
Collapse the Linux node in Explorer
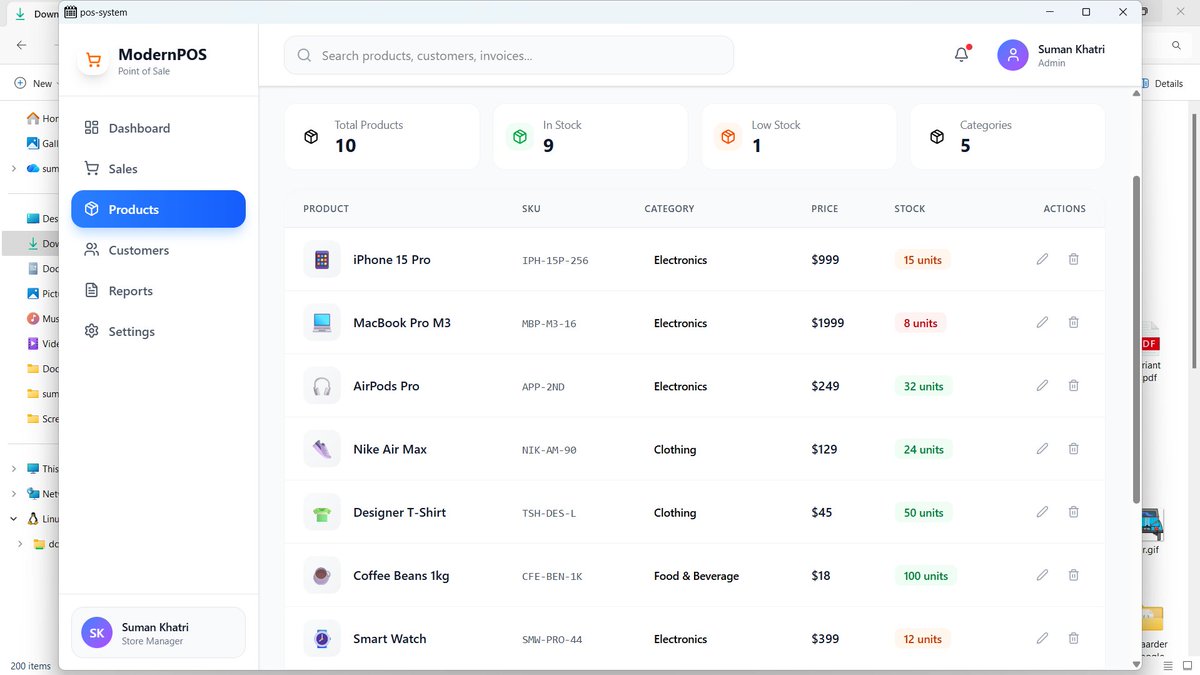pos(13,518)
